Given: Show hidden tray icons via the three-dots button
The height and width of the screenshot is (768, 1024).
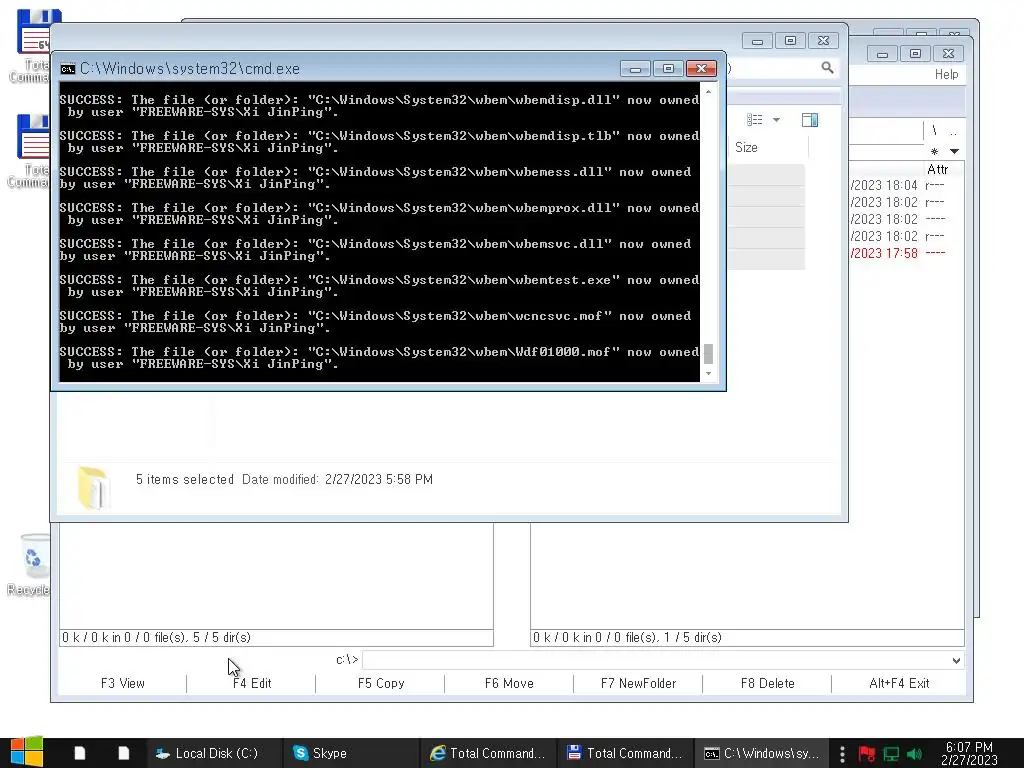Looking at the screenshot, I should 842,754.
